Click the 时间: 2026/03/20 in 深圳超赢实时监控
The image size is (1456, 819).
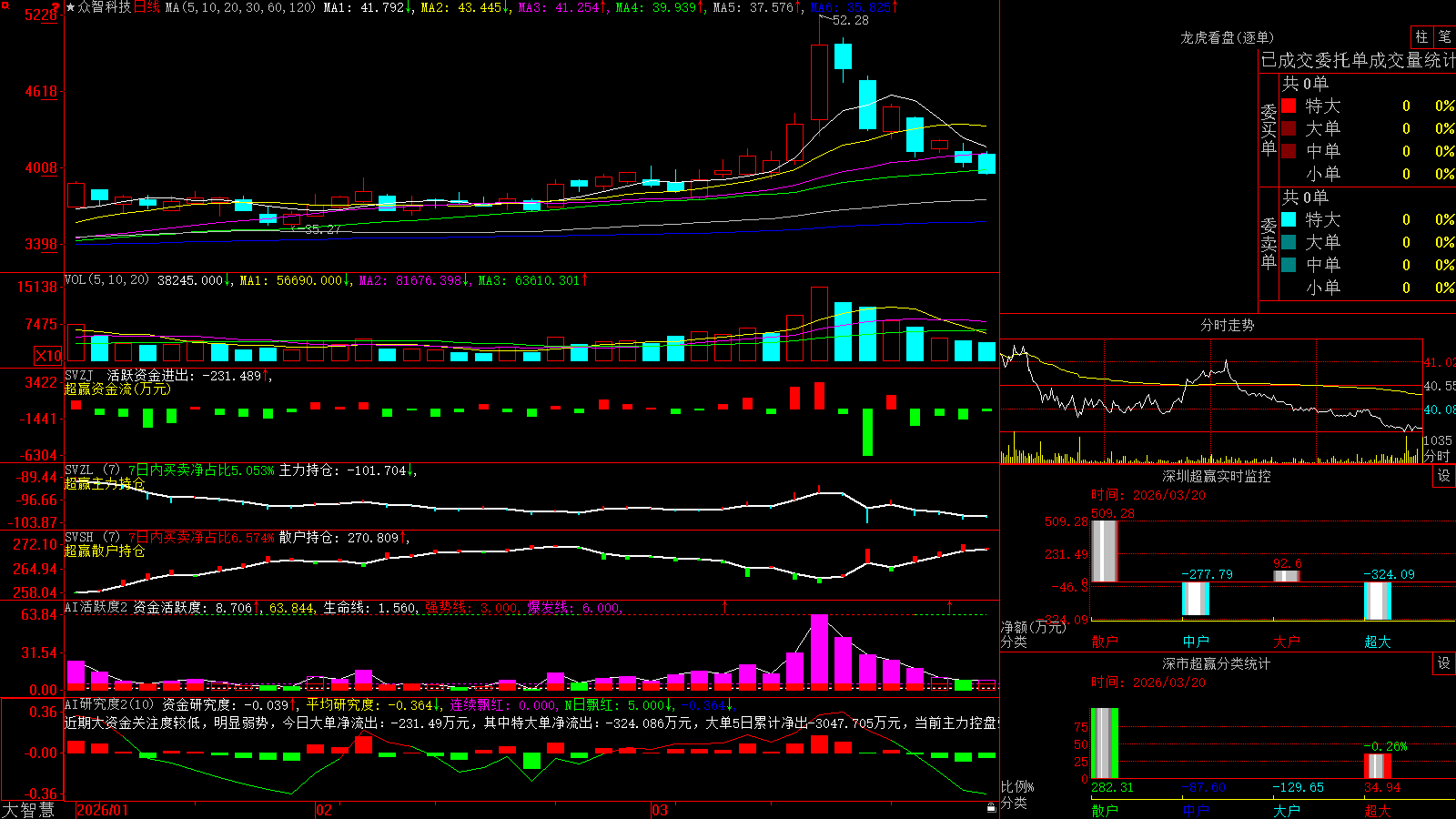pyautogui.click(x=1148, y=495)
